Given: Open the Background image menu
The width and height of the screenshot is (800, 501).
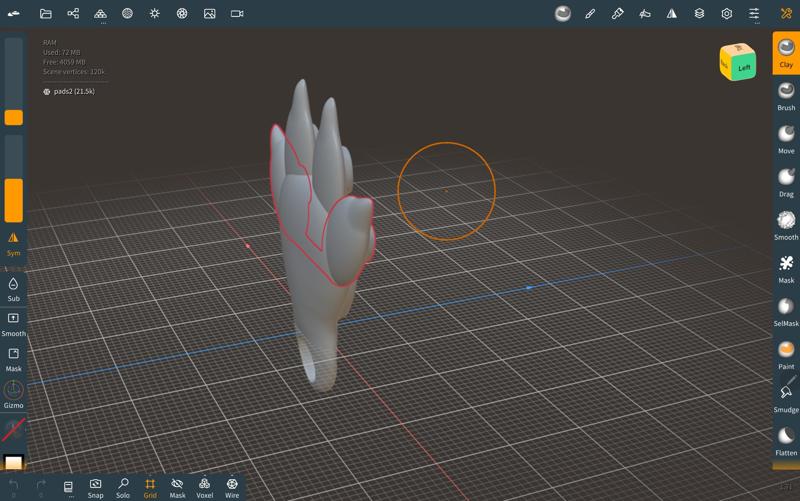Looking at the screenshot, I should pyautogui.click(x=210, y=14).
